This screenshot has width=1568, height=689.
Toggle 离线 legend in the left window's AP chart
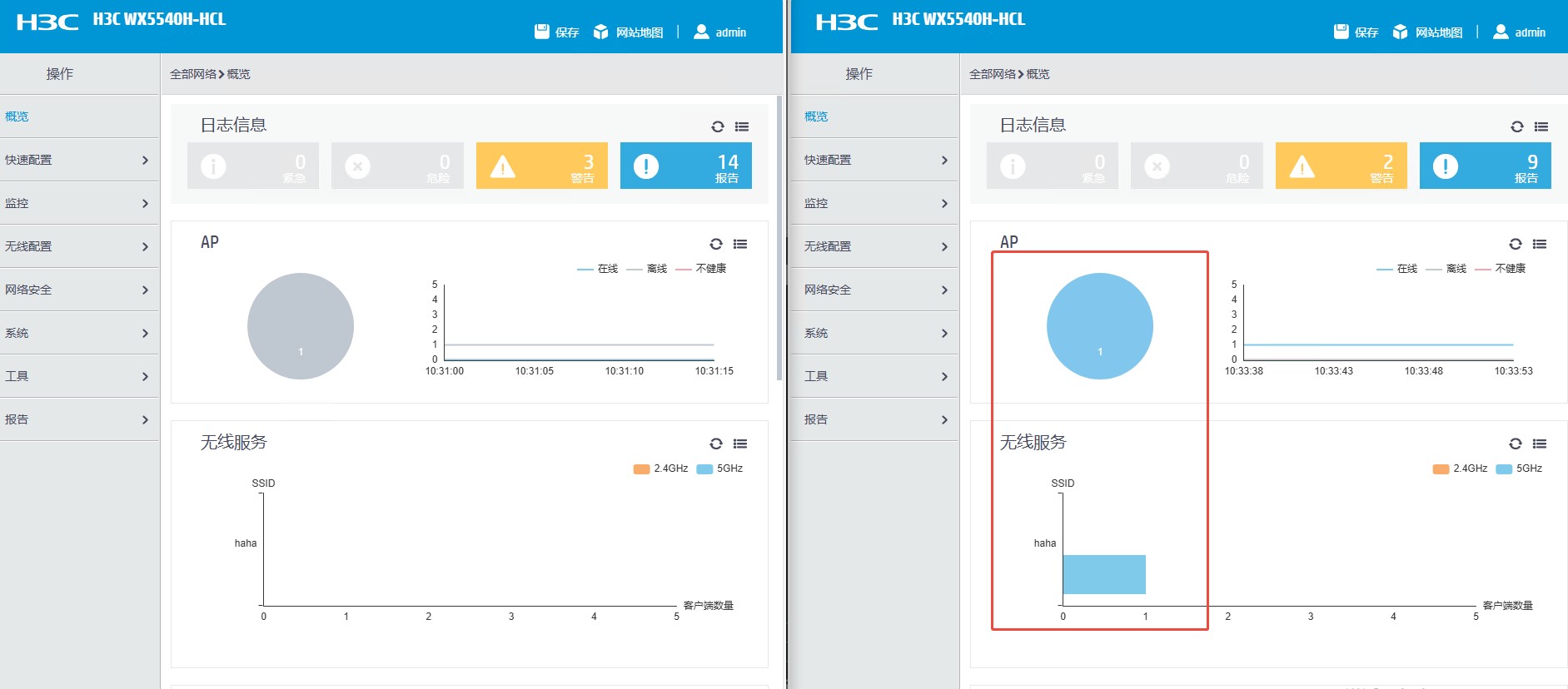647,269
